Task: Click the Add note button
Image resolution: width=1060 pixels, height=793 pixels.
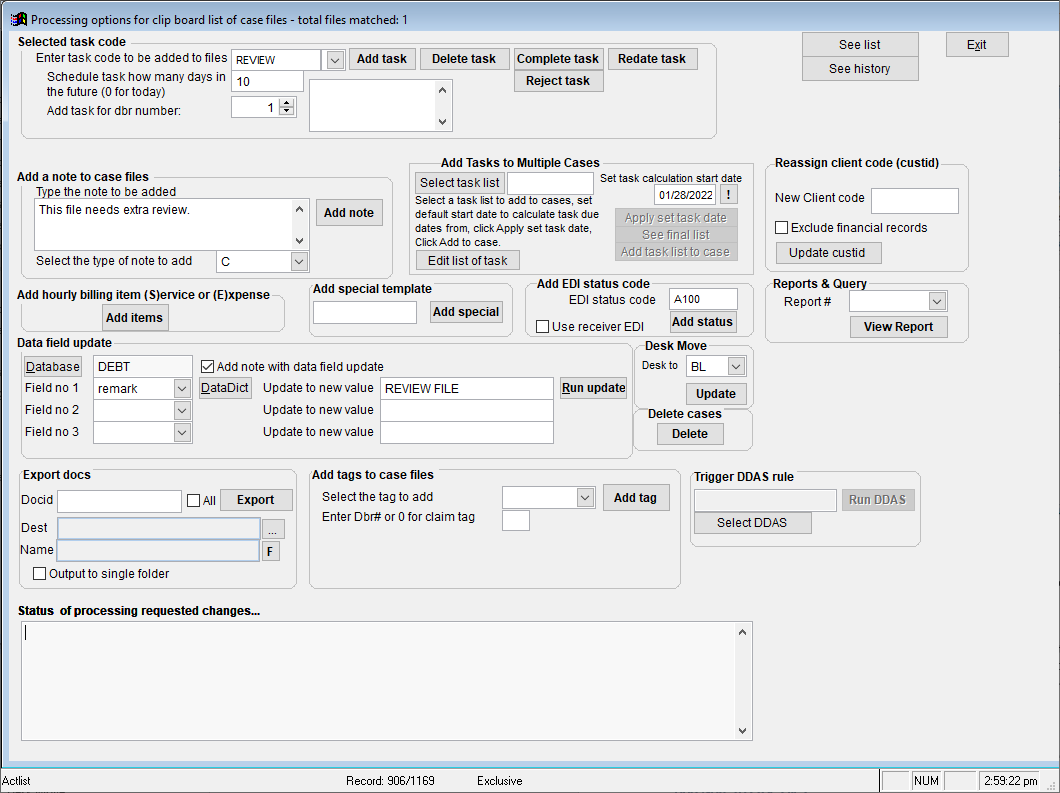Action: [x=349, y=212]
